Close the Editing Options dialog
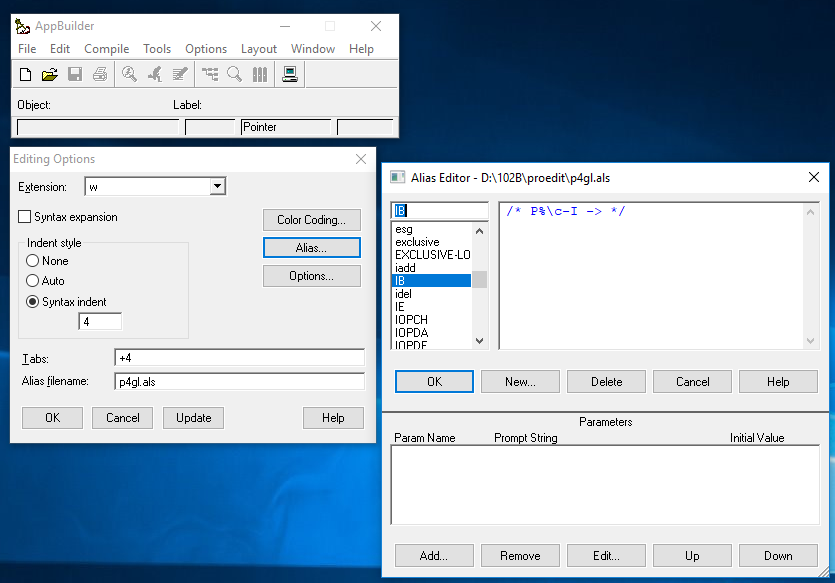This screenshot has width=835, height=583. (361, 159)
